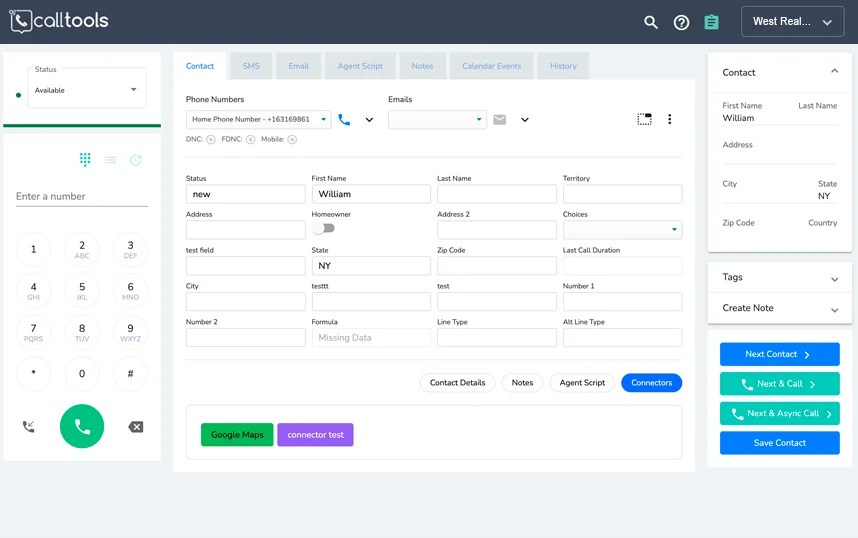The image size is (858, 538).
Task: Dial digit 2 ABC on keypad
Action: pos(82,249)
